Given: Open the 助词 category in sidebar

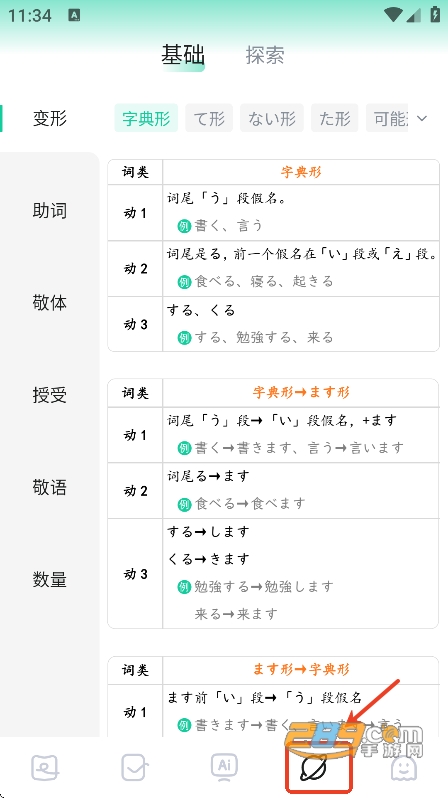Looking at the screenshot, I should [50, 211].
